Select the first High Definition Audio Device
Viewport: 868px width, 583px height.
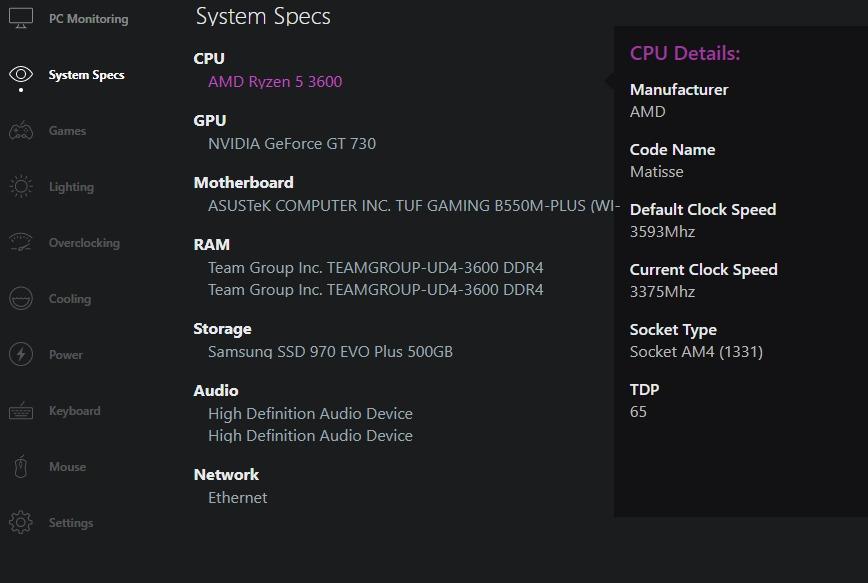pos(311,414)
